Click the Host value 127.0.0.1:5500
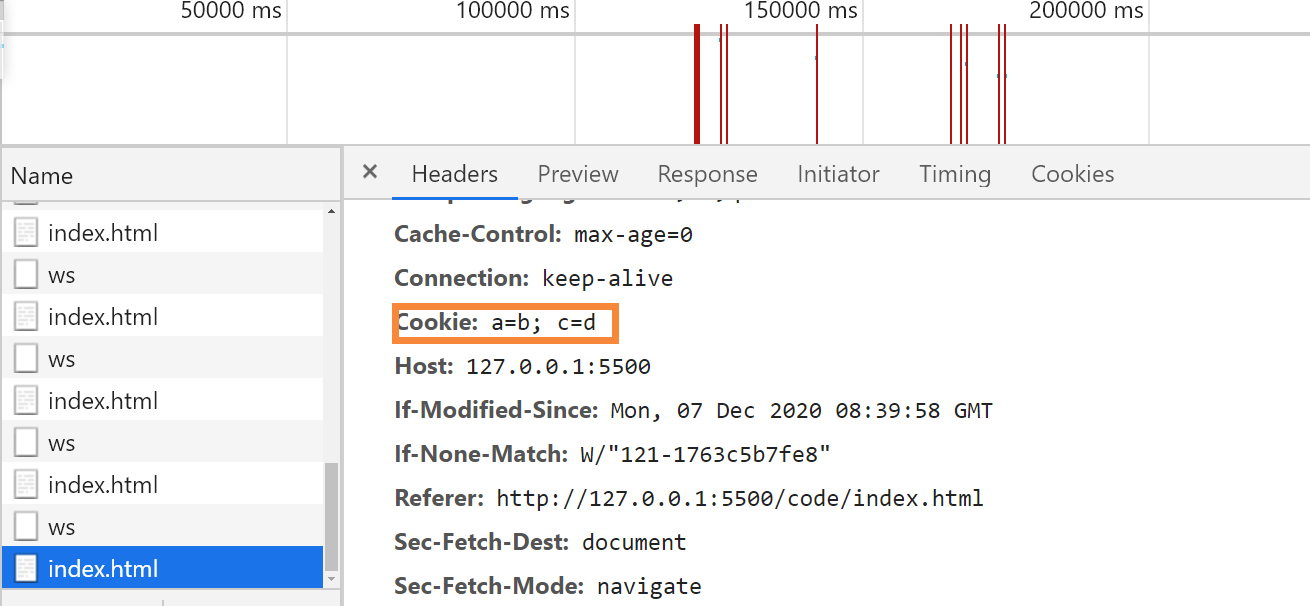The width and height of the screenshot is (1310, 606). tap(558, 366)
